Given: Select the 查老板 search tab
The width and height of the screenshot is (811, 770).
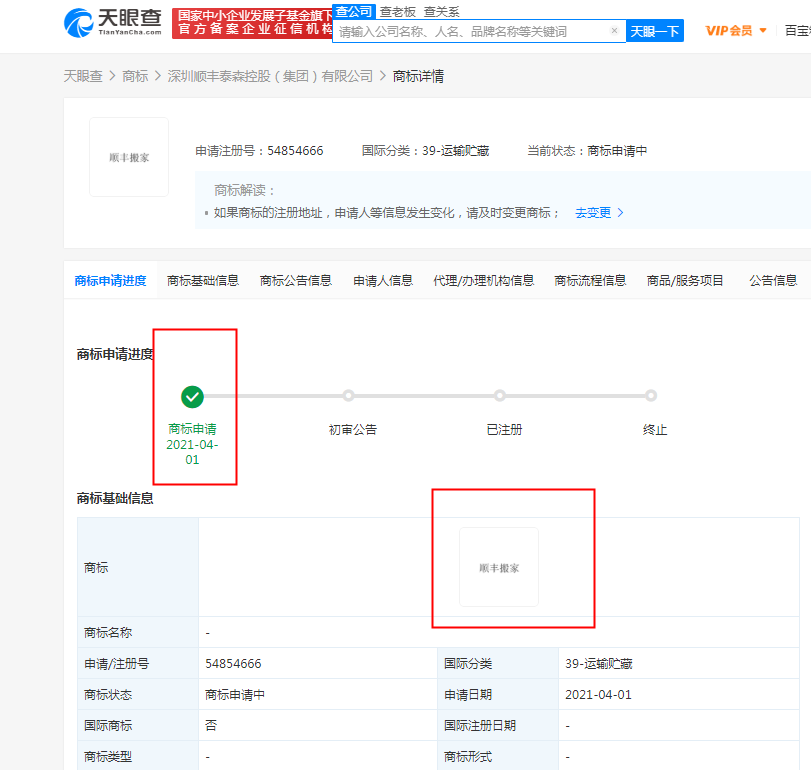Looking at the screenshot, I should (397, 11).
